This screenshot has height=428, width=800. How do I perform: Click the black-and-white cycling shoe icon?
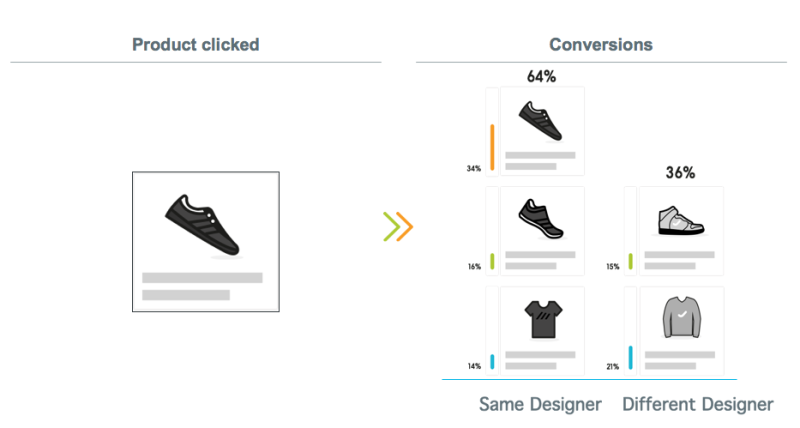[540, 220]
